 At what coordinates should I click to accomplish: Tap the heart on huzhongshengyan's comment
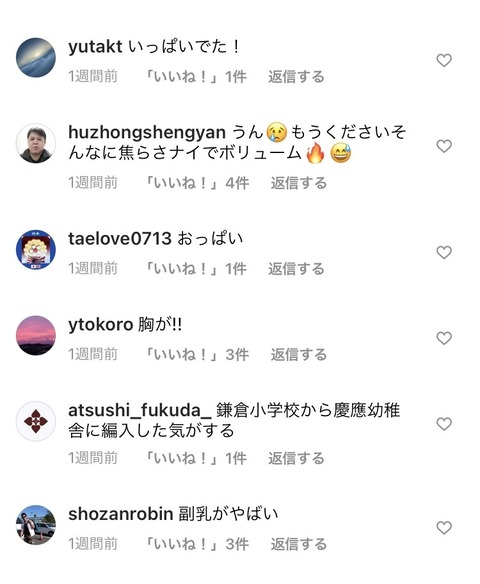(444, 146)
